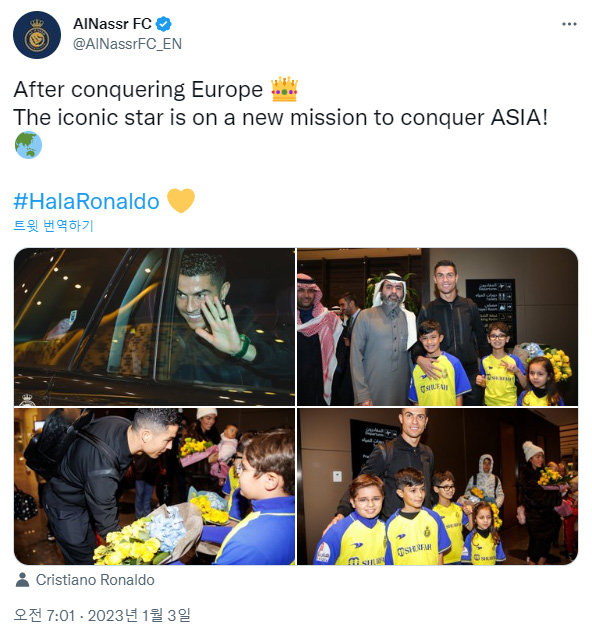This screenshot has height=632, width=592.
Task: Click the 'conquer ASIA!' tweet line
Action: [x=474, y=118]
